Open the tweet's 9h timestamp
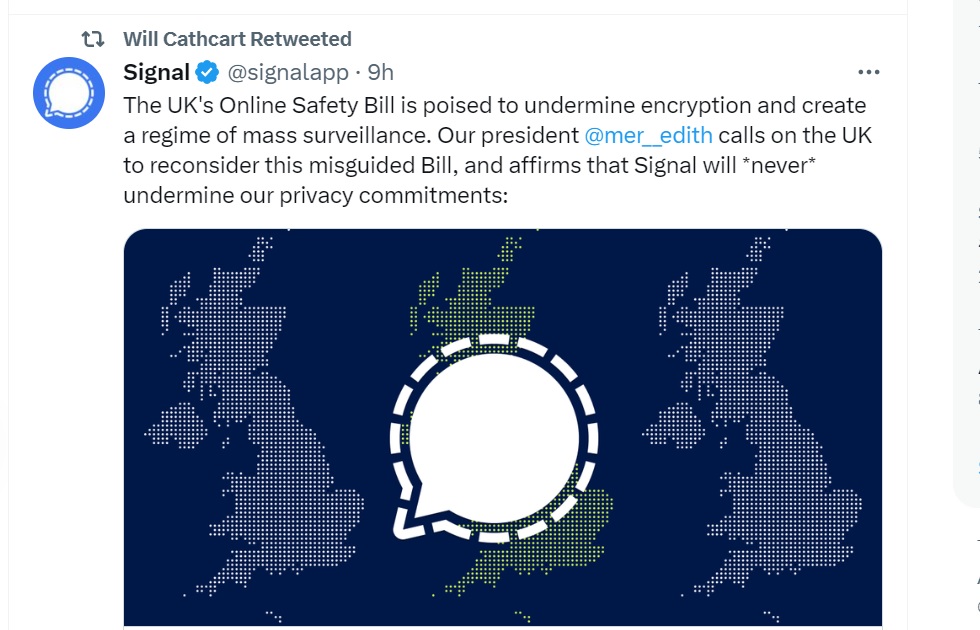Image resolution: width=980 pixels, height=630 pixels. tap(381, 72)
